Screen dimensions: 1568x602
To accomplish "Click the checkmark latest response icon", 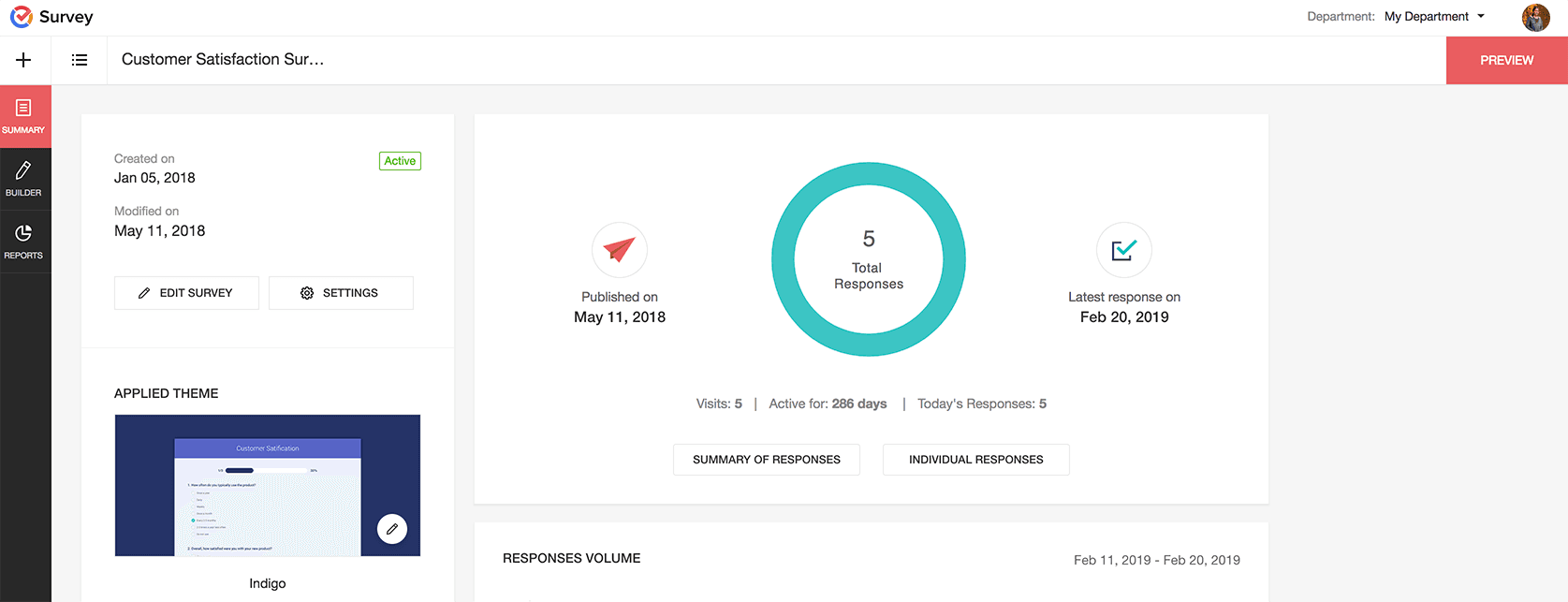I will (x=1124, y=250).
